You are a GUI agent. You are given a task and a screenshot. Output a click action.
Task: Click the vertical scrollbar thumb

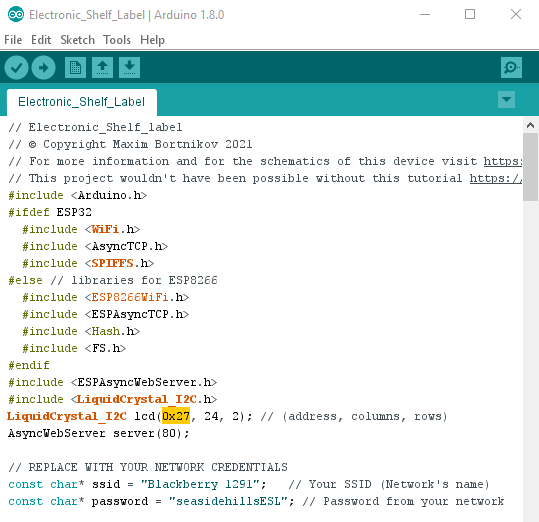(530, 167)
